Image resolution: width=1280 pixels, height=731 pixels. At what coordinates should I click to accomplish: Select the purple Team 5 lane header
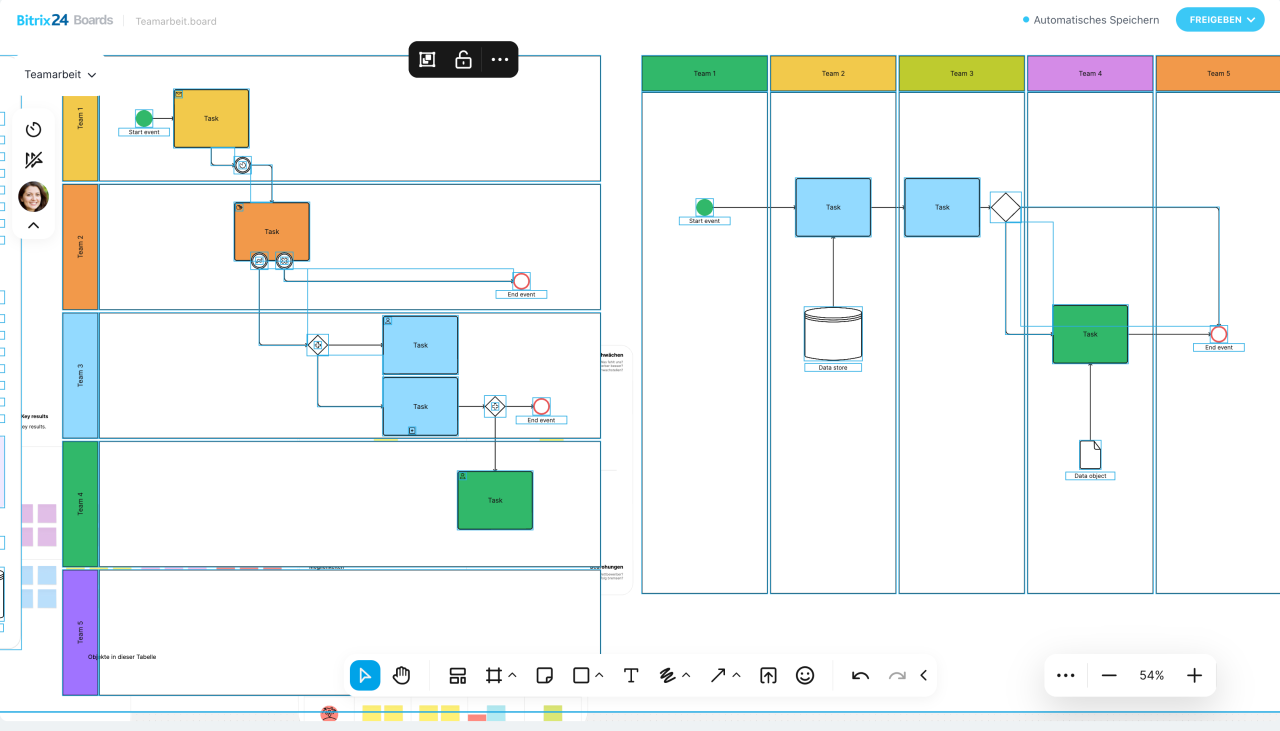pos(81,632)
